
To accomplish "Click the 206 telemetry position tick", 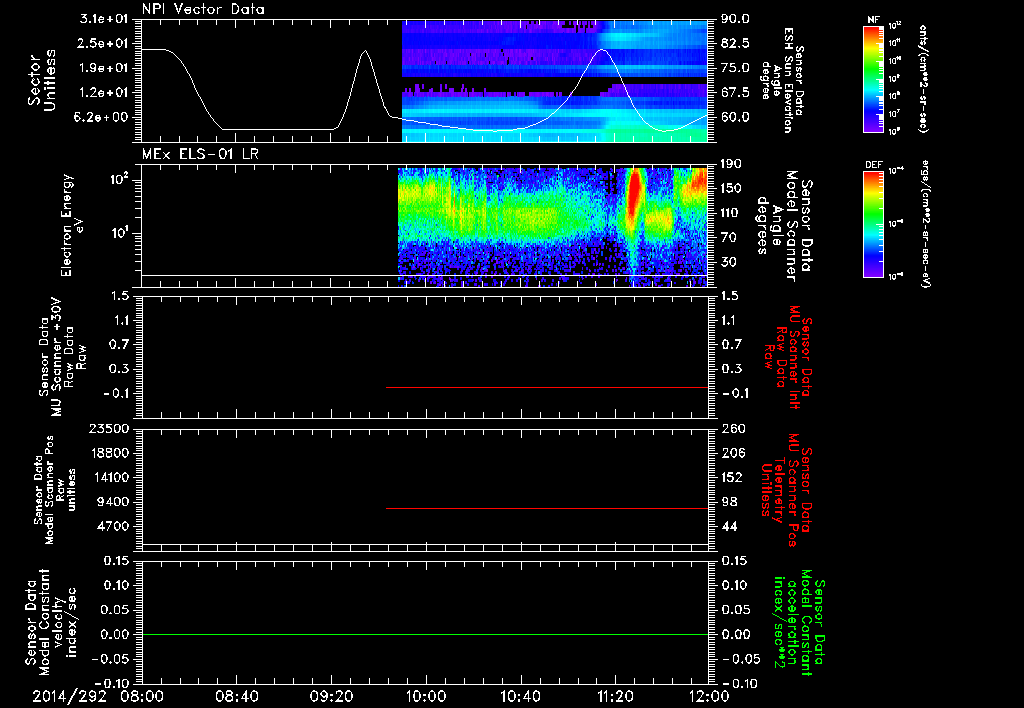I will pyautogui.click(x=733, y=453).
